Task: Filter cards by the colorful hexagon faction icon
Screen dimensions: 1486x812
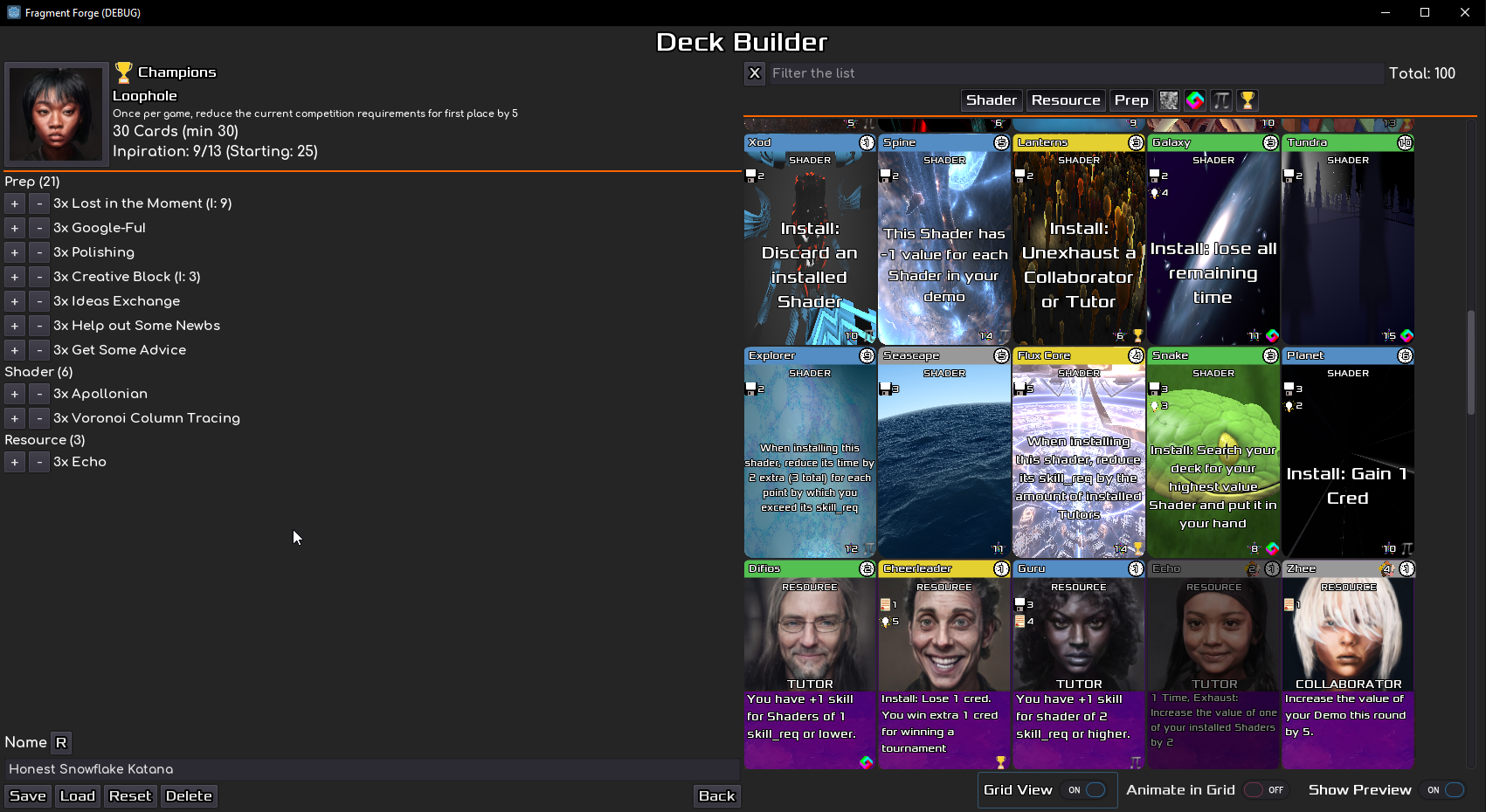Action: pyautogui.click(x=1195, y=100)
